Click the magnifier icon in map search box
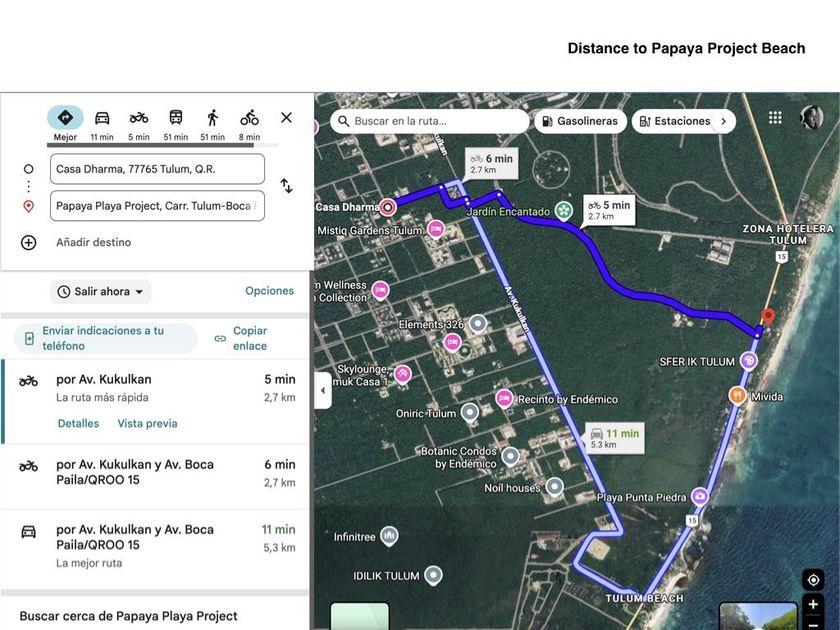The image size is (840, 630). (343, 121)
